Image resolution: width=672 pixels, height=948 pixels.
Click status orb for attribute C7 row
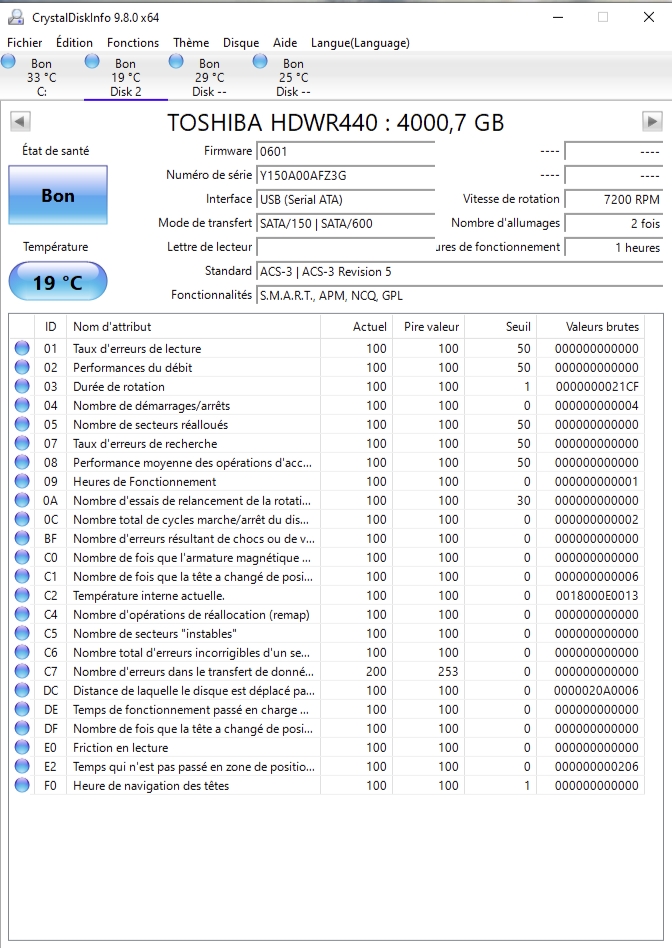(x=22, y=671)
